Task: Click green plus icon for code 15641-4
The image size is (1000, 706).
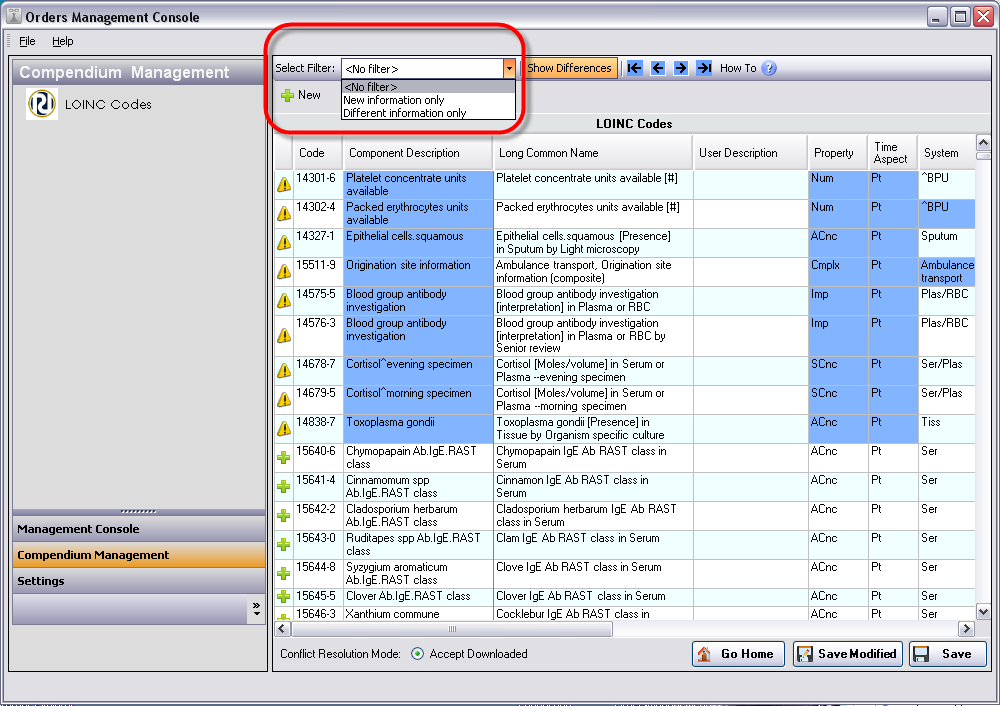Action: tap(284, 487)
